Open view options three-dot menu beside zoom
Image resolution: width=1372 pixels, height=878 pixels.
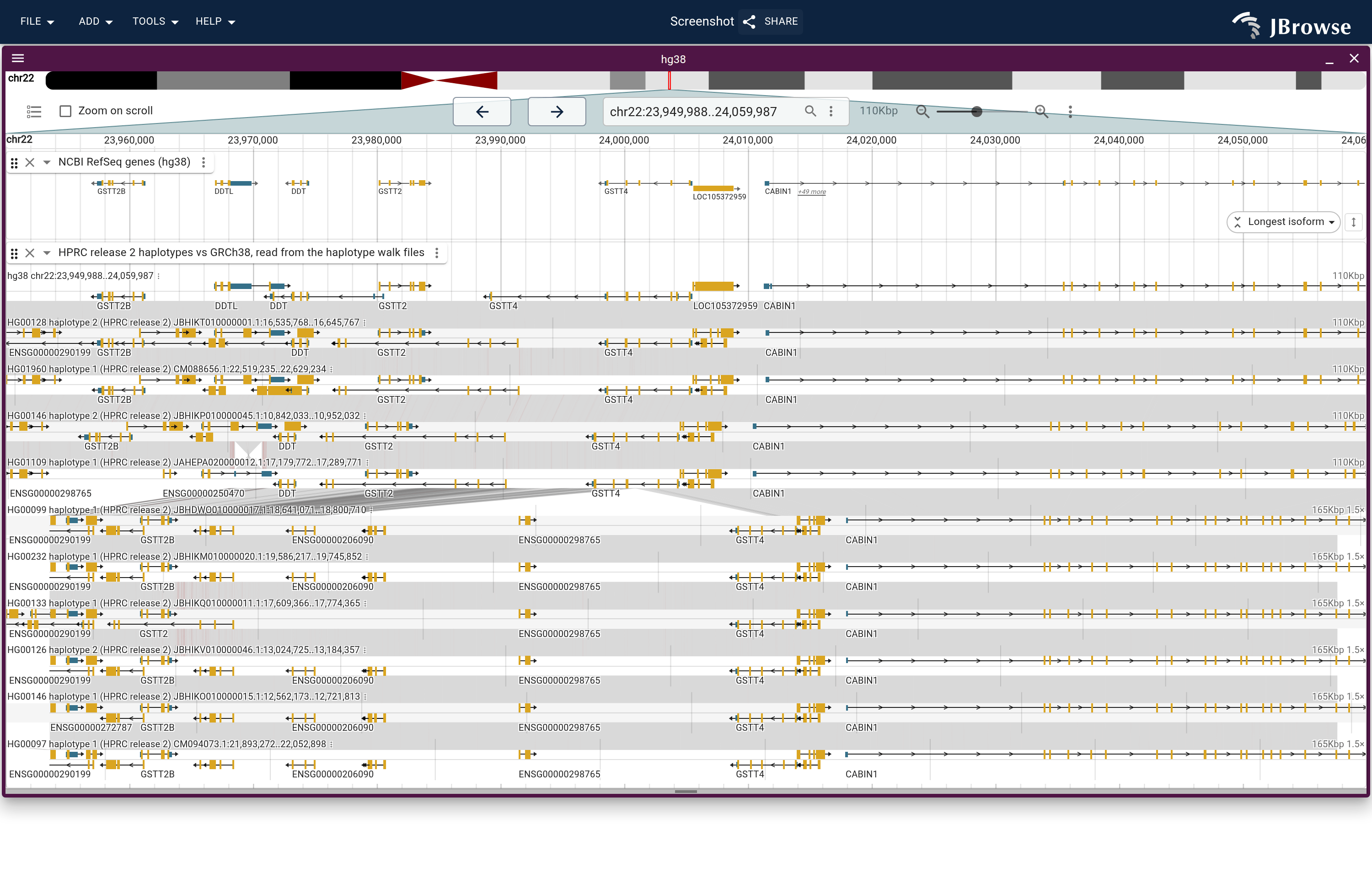click(1071, 111)
